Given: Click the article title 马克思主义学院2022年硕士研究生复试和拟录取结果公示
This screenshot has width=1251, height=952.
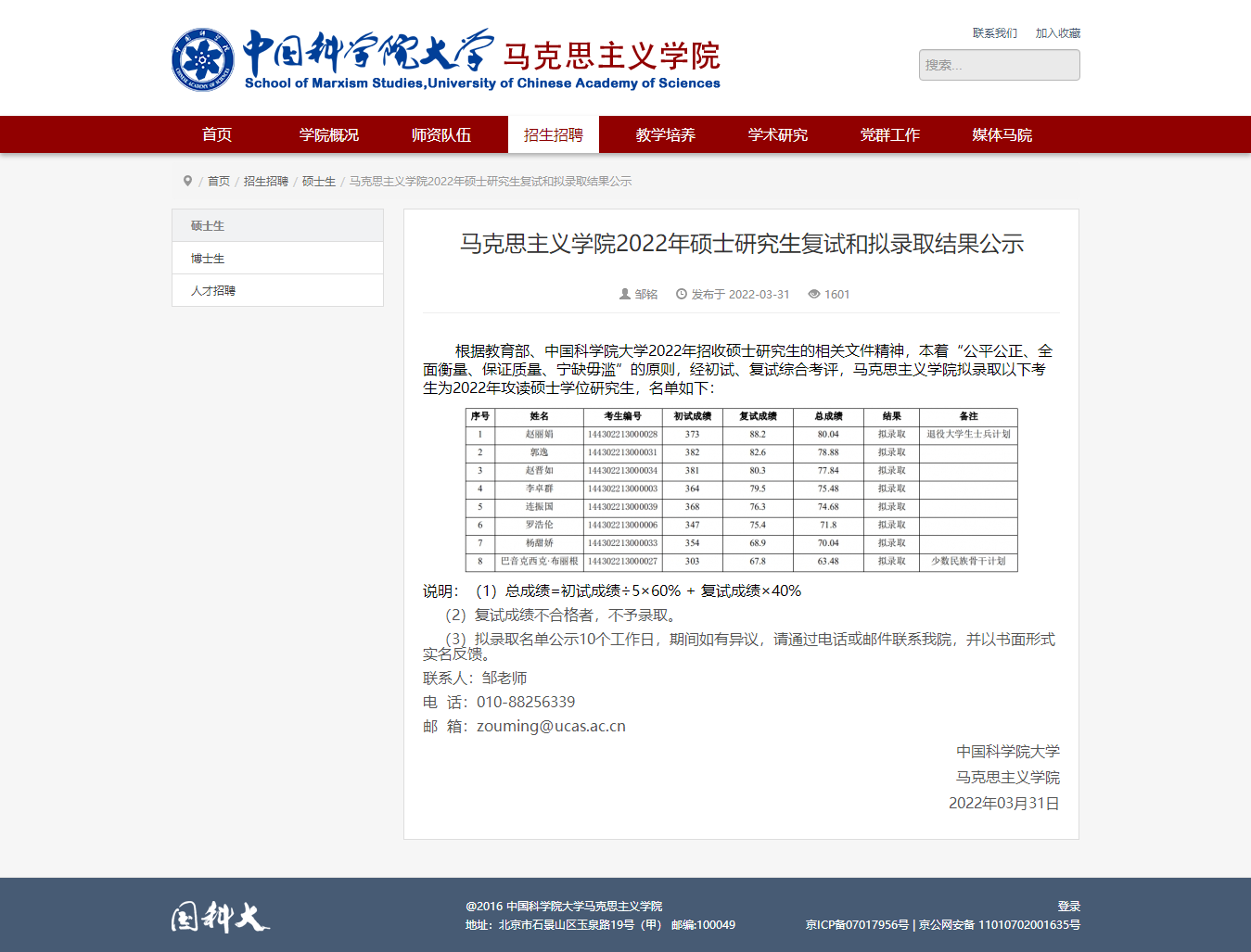Looking at the screenshot, I should tap(742, 244).
